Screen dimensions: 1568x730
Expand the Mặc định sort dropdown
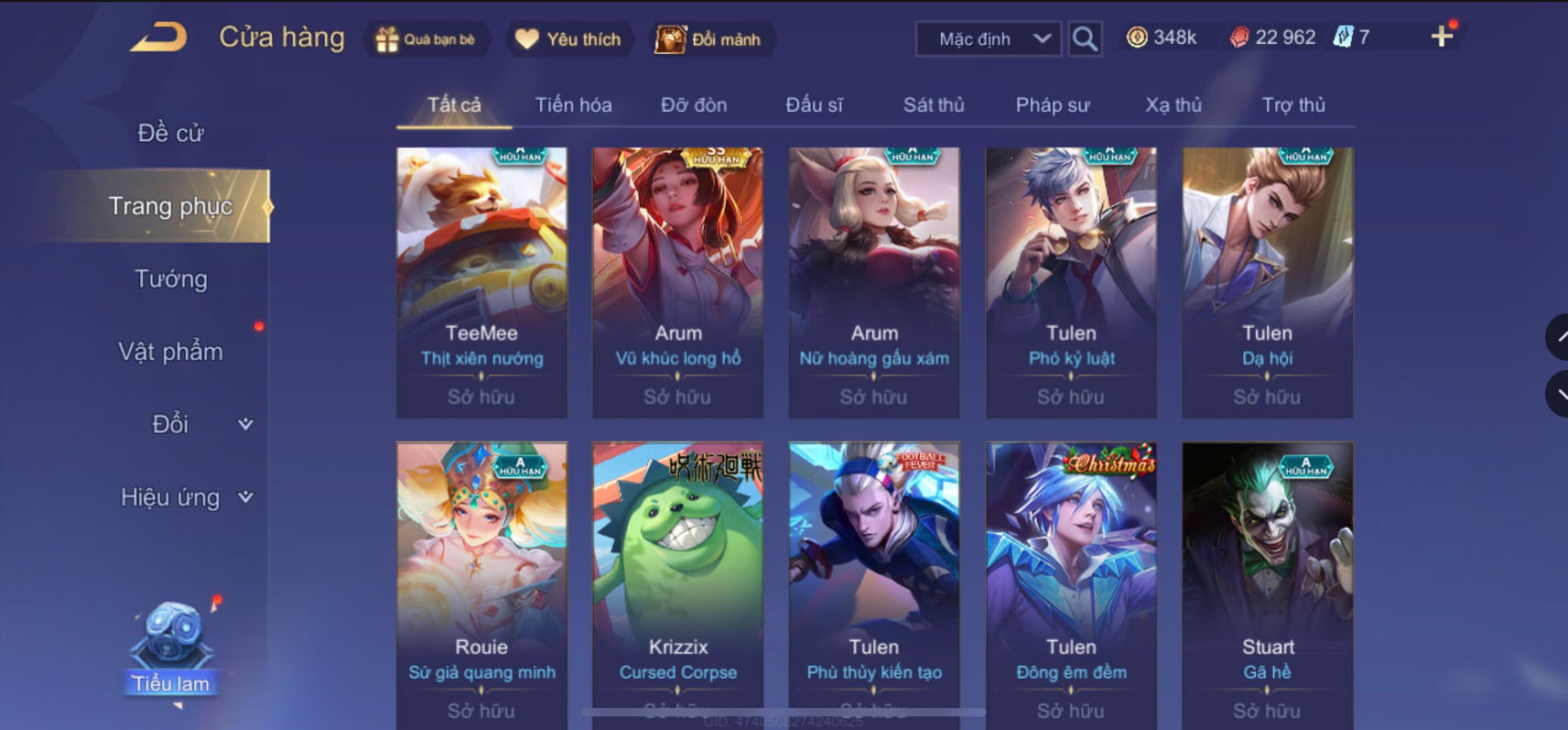click(989, 38)
